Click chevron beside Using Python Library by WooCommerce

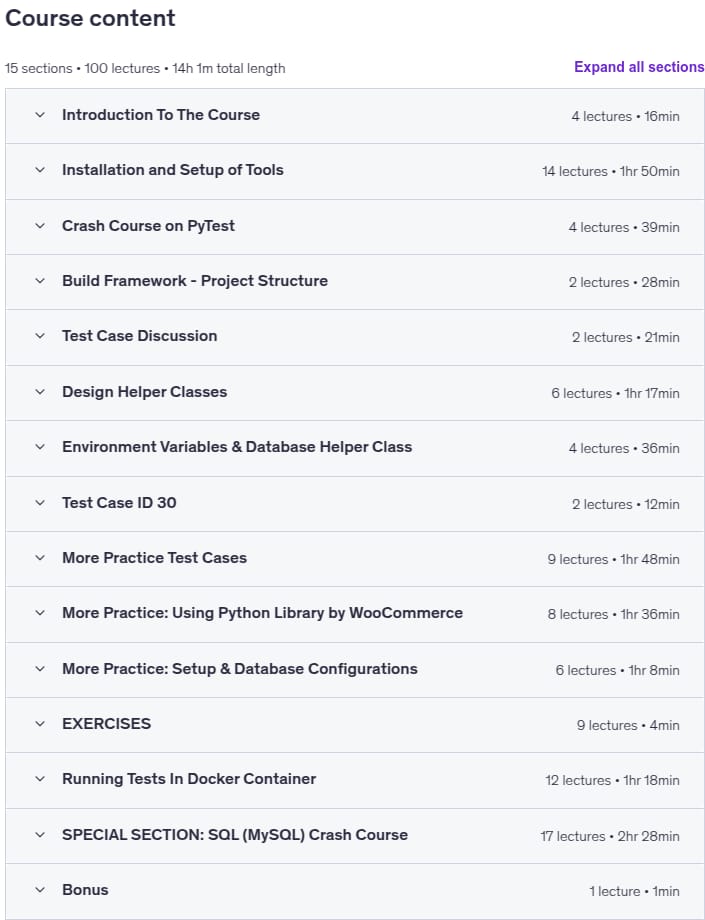[40, 613]
